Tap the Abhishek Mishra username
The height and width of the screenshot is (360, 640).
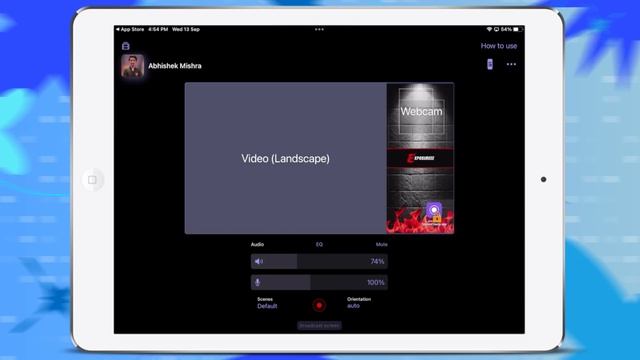pos(175,66)
